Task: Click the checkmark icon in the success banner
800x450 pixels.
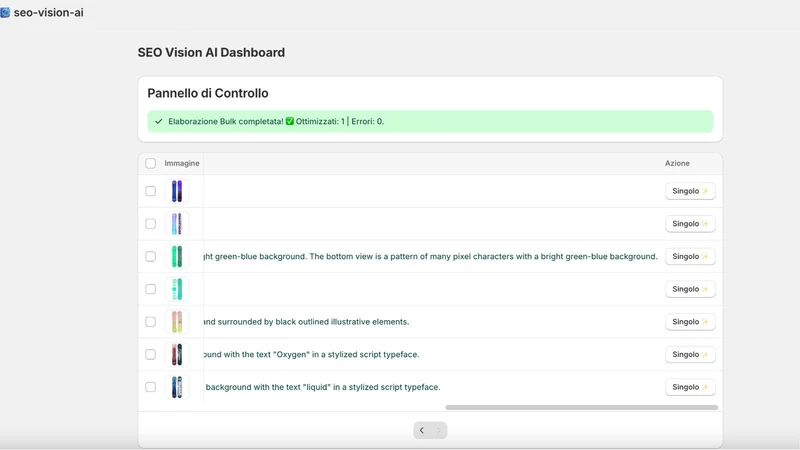Action: coord(159,121)
